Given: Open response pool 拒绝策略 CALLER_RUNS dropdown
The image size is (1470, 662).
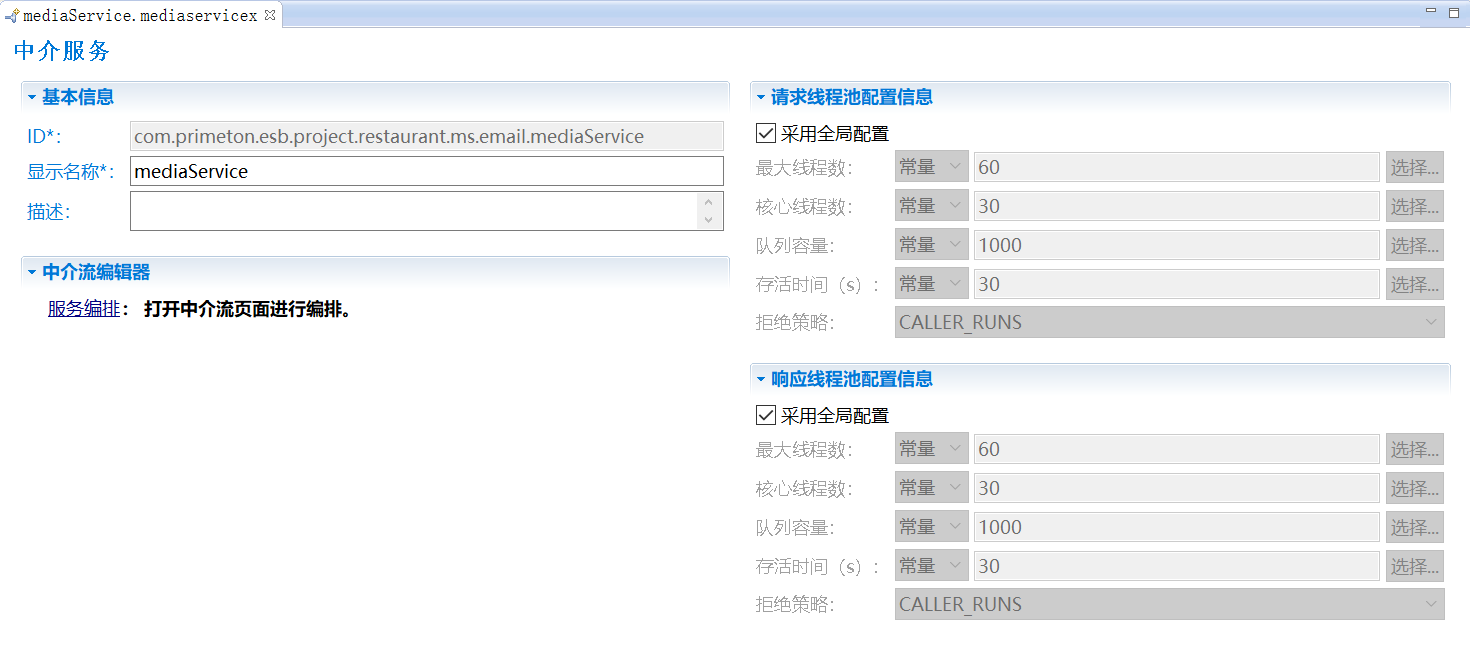Looking at the screenshot, I should (x=1169, y=604).
